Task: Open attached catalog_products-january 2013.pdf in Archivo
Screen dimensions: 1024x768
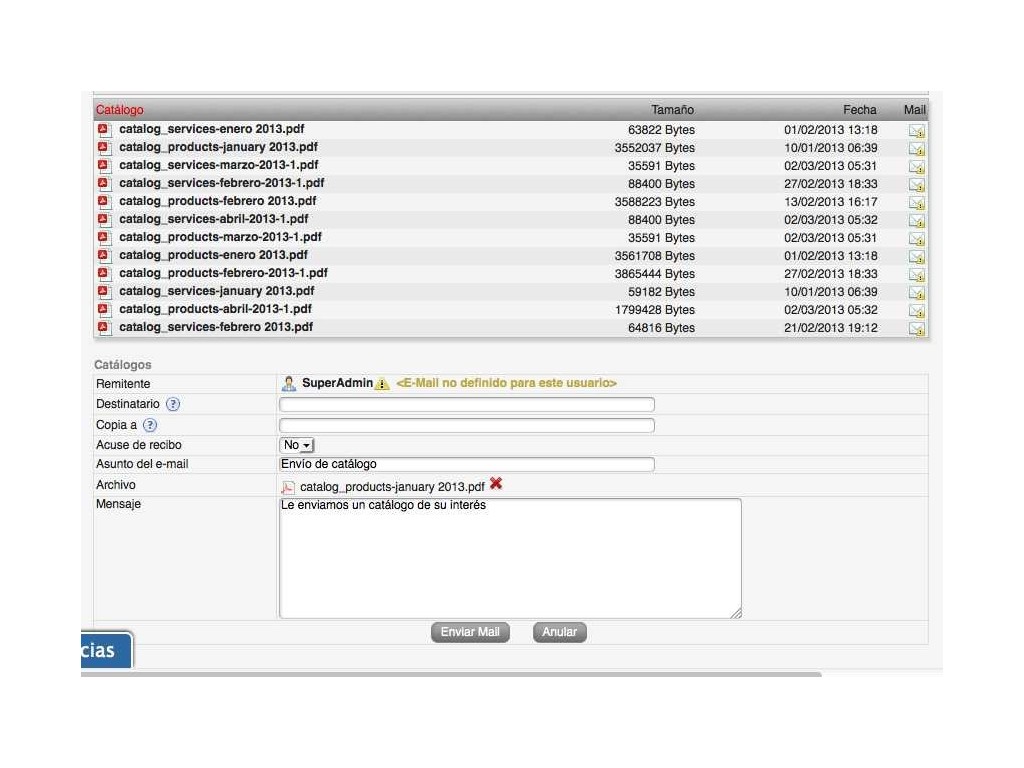Action: click(392, 487)
